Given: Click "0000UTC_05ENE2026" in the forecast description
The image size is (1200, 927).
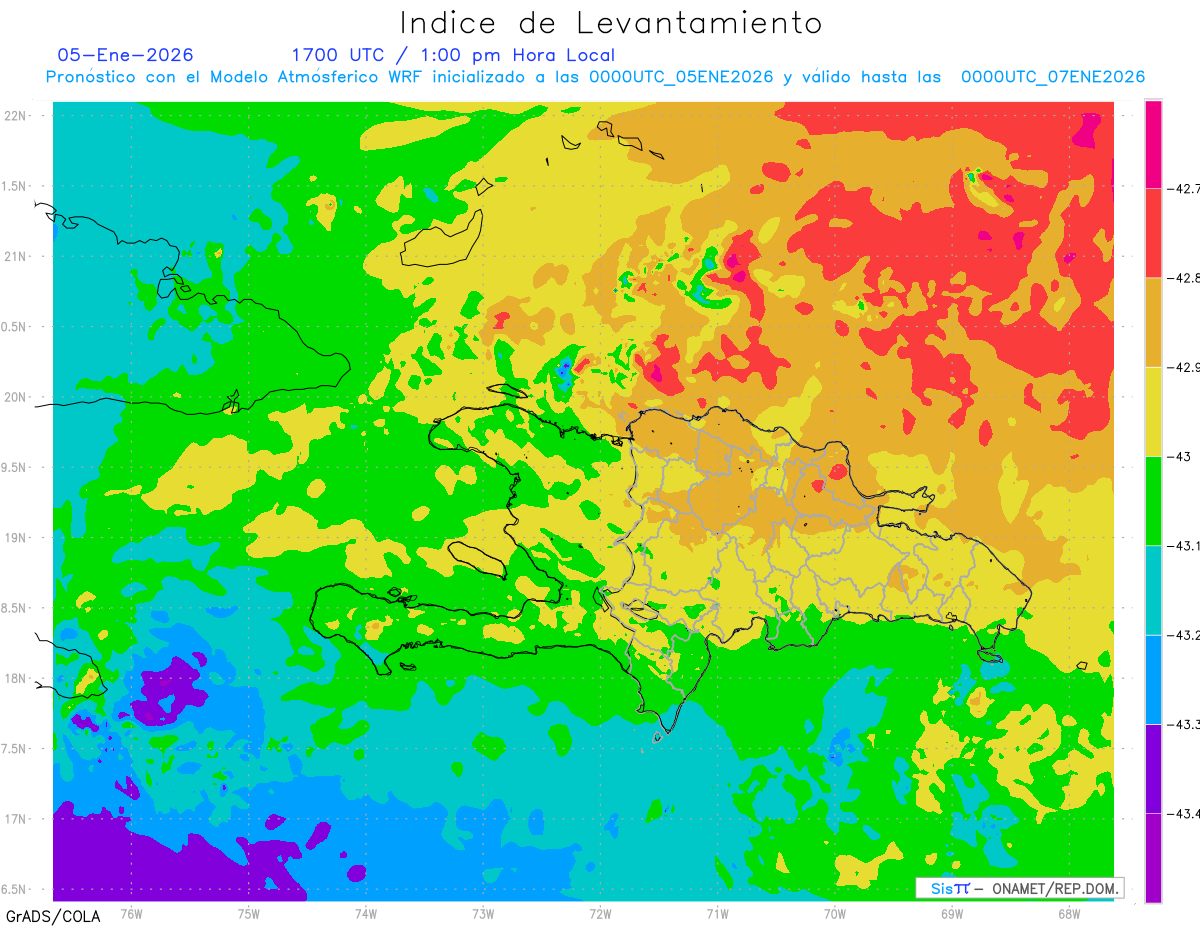Looking at the screenshot, I should point(680,77).
